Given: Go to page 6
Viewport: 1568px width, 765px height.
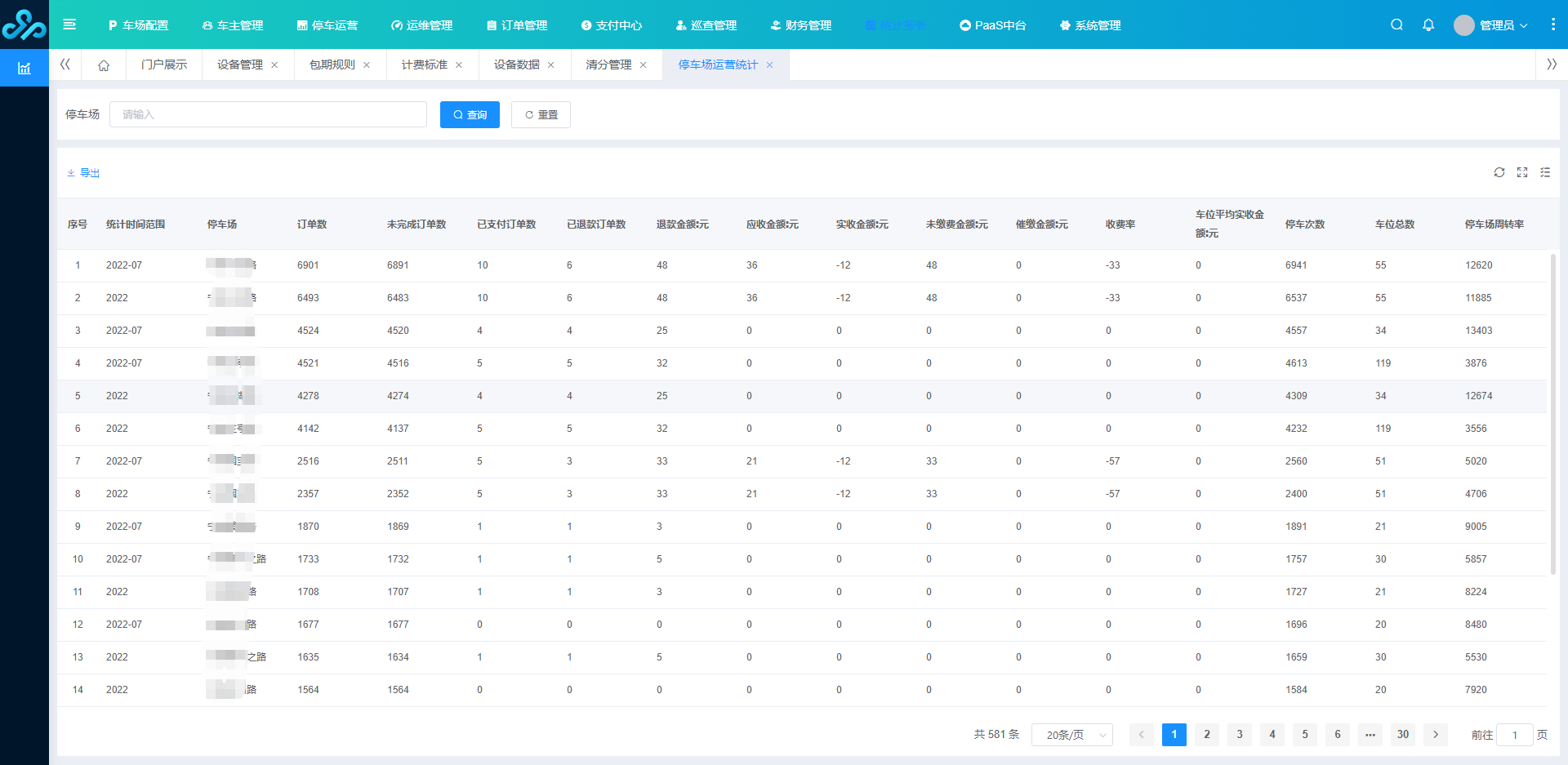Looking at the screenshot, I should point(1338,735).
